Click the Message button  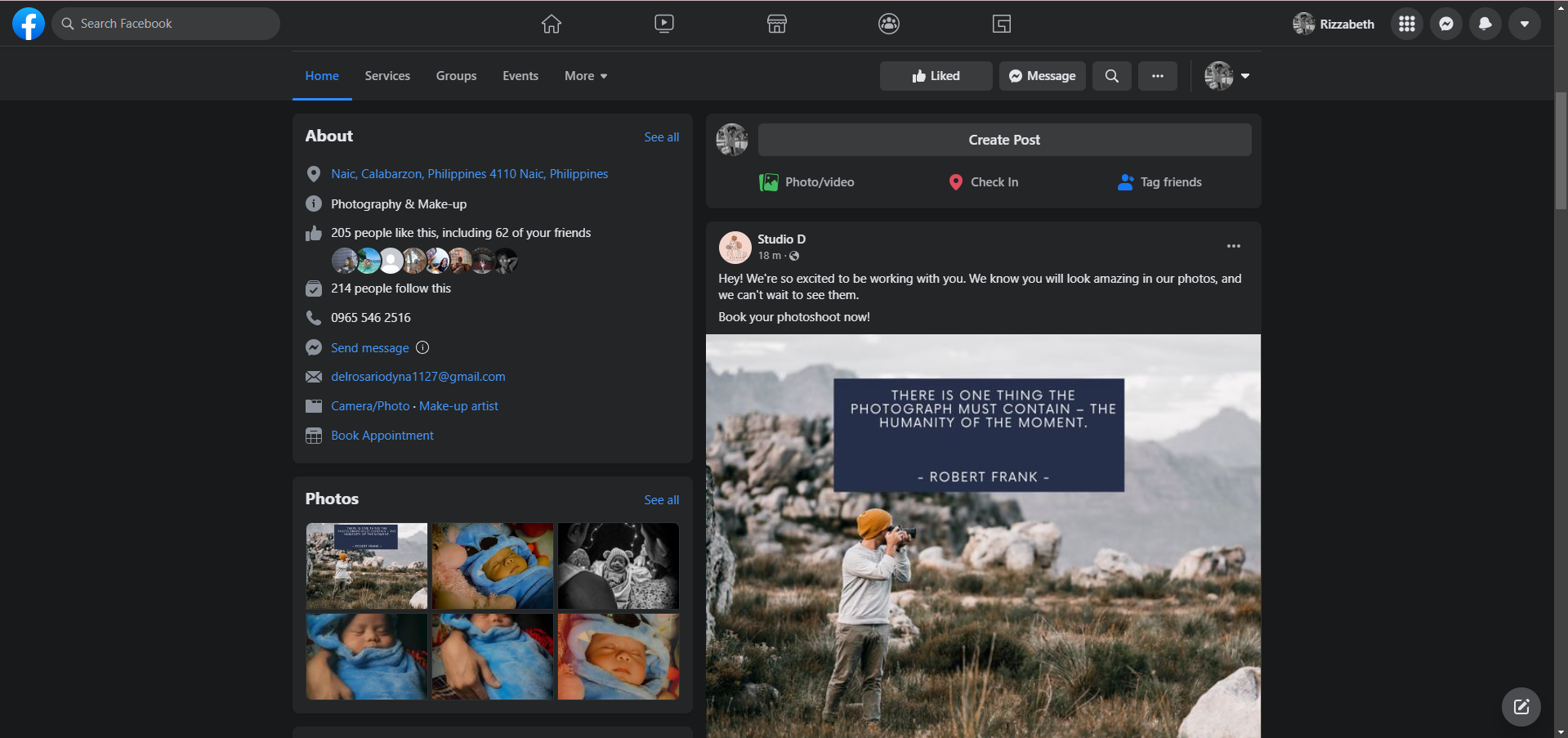click(x=1043, y=76)
